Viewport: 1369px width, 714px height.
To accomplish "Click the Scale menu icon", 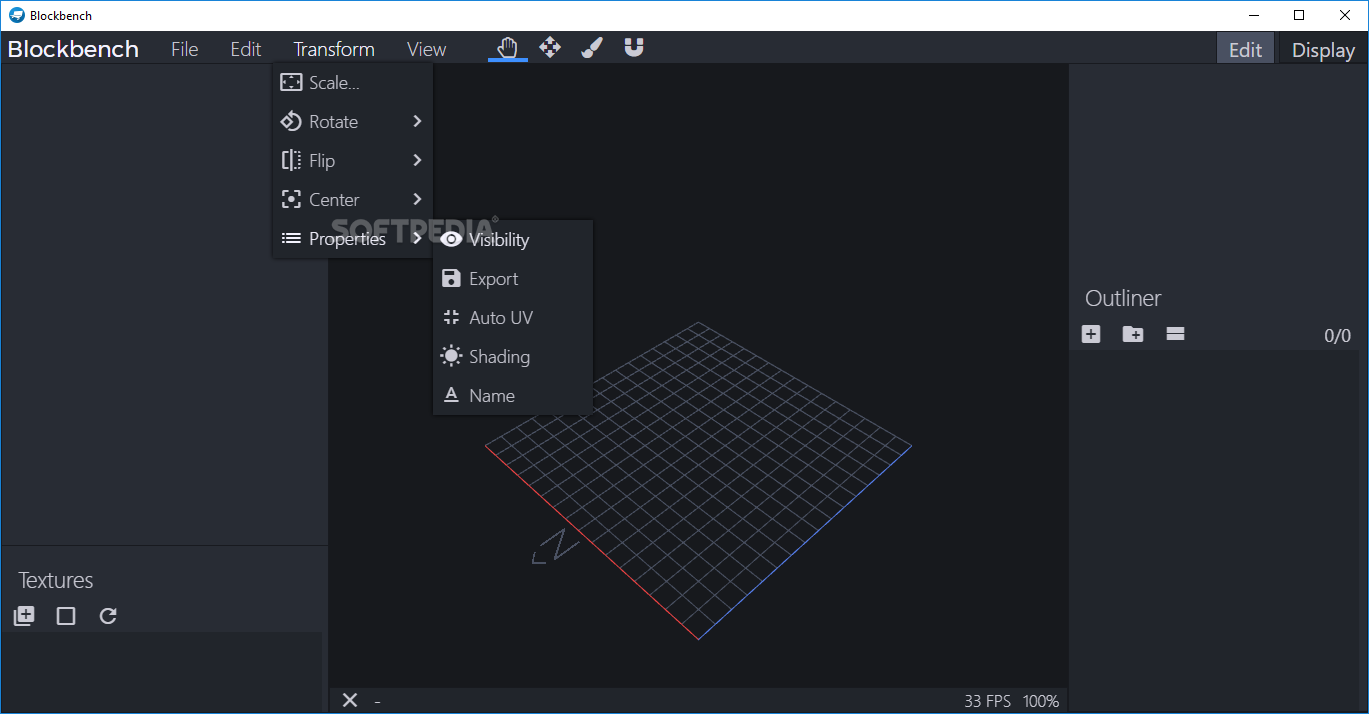I will 291,83.
